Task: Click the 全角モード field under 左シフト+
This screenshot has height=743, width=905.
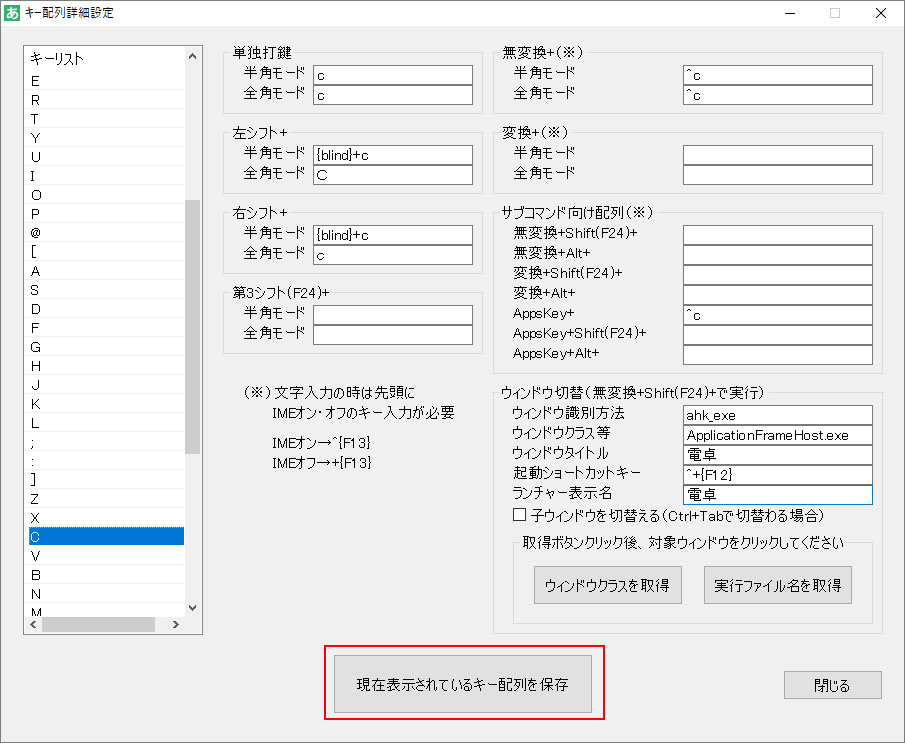Action: pos(392,173)
